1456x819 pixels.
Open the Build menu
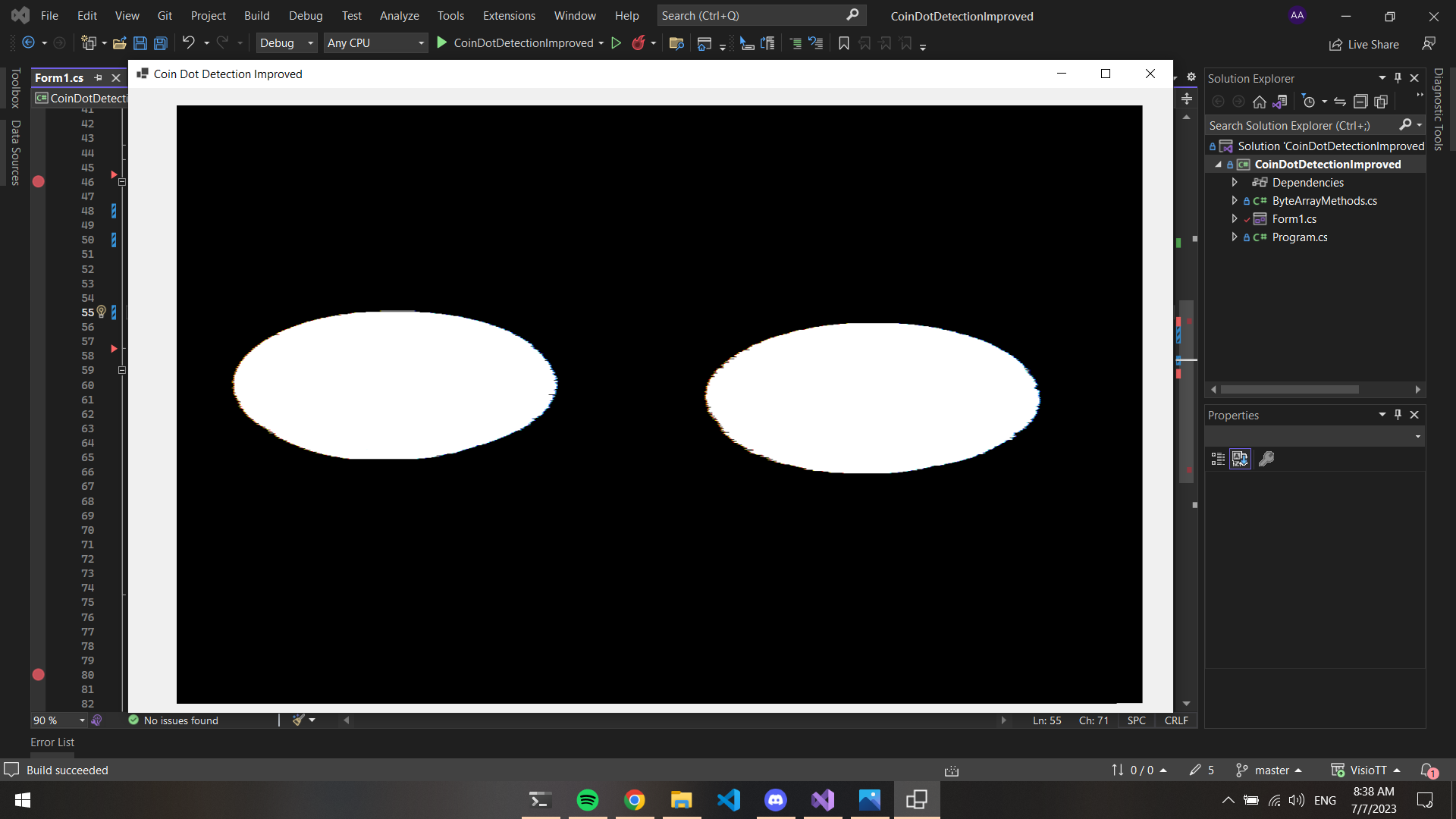click(256, 16)
